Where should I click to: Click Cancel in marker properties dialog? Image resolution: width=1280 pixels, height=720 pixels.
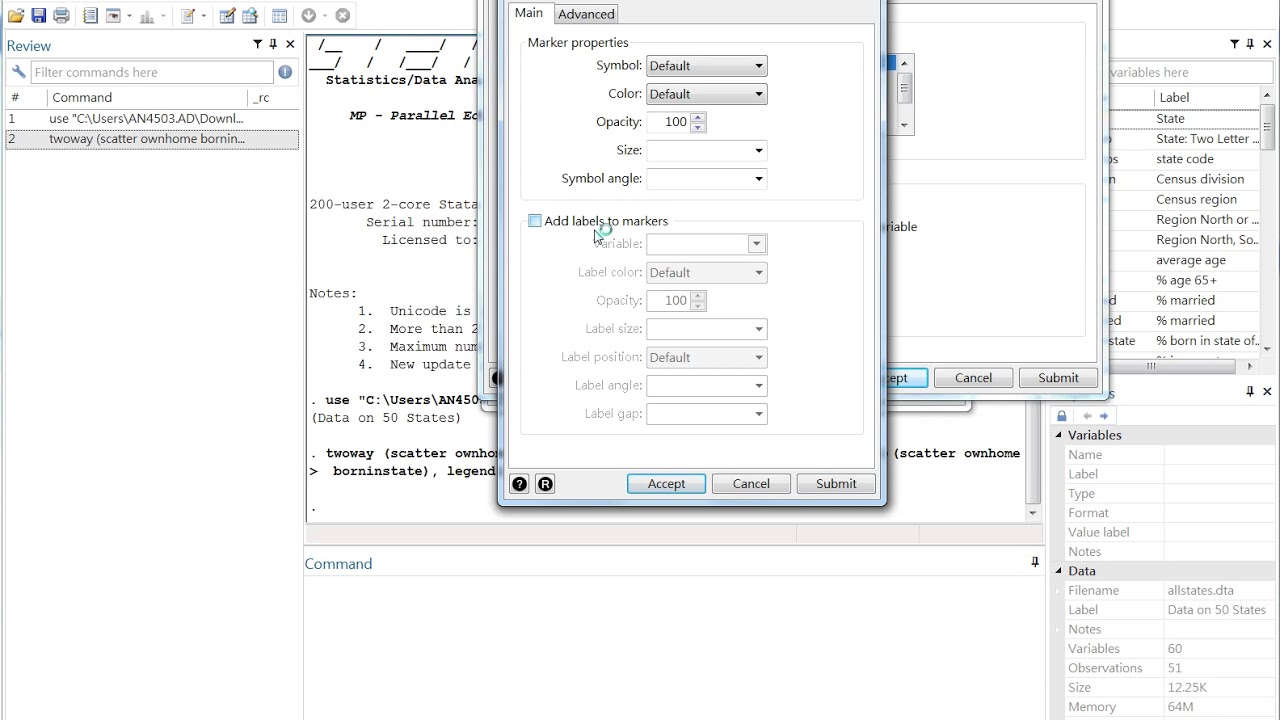point(751,484)
